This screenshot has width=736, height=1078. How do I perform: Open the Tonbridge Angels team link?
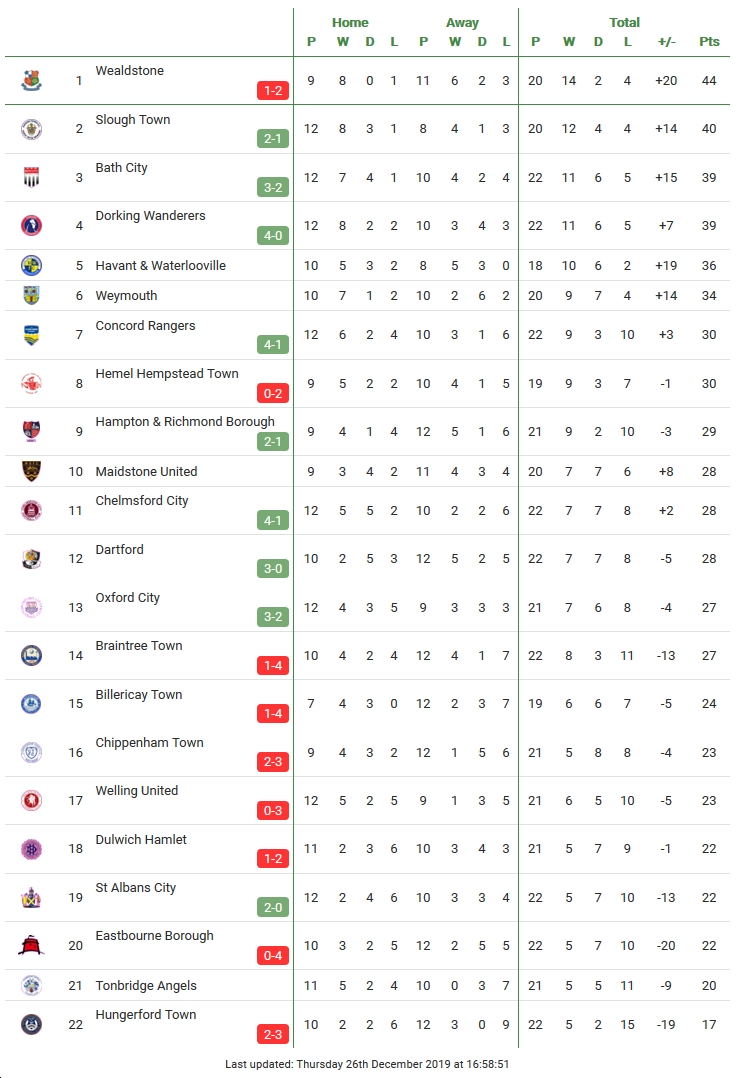click(146, 986)
